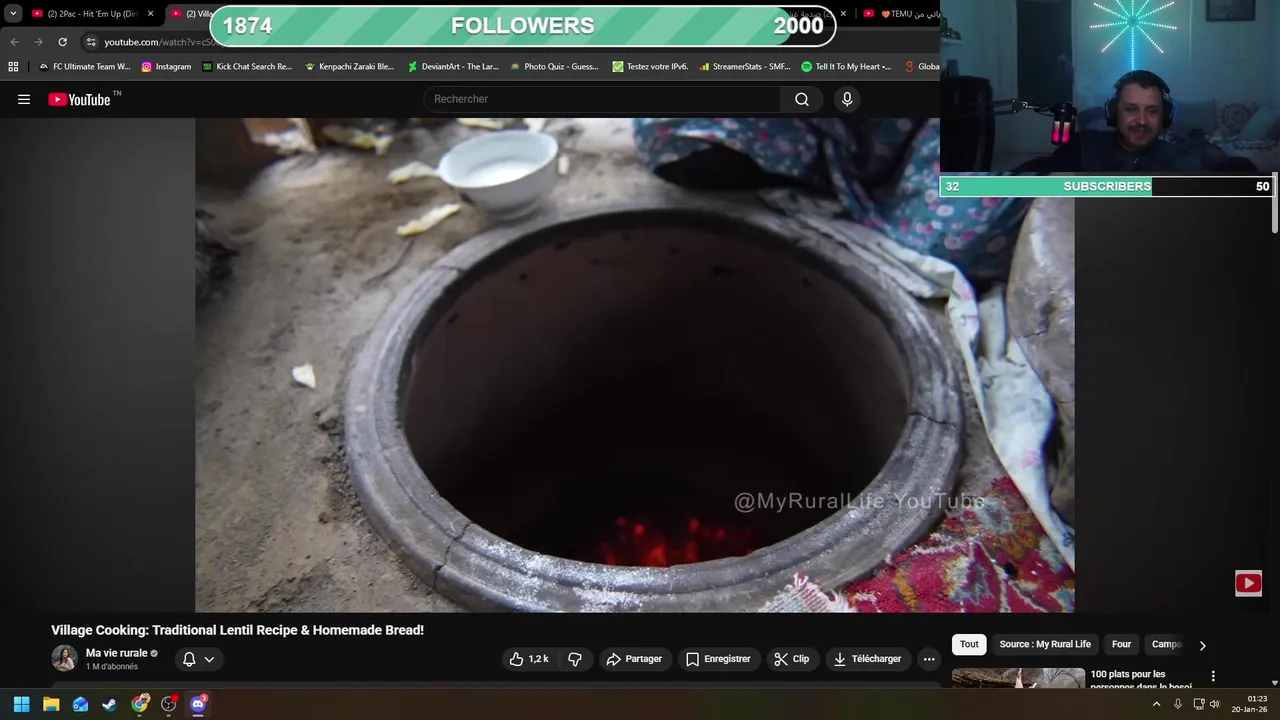The width and height of the screenshot is (1280, 720).
Task: Start voice search with microphone icon
Action: 847,99
